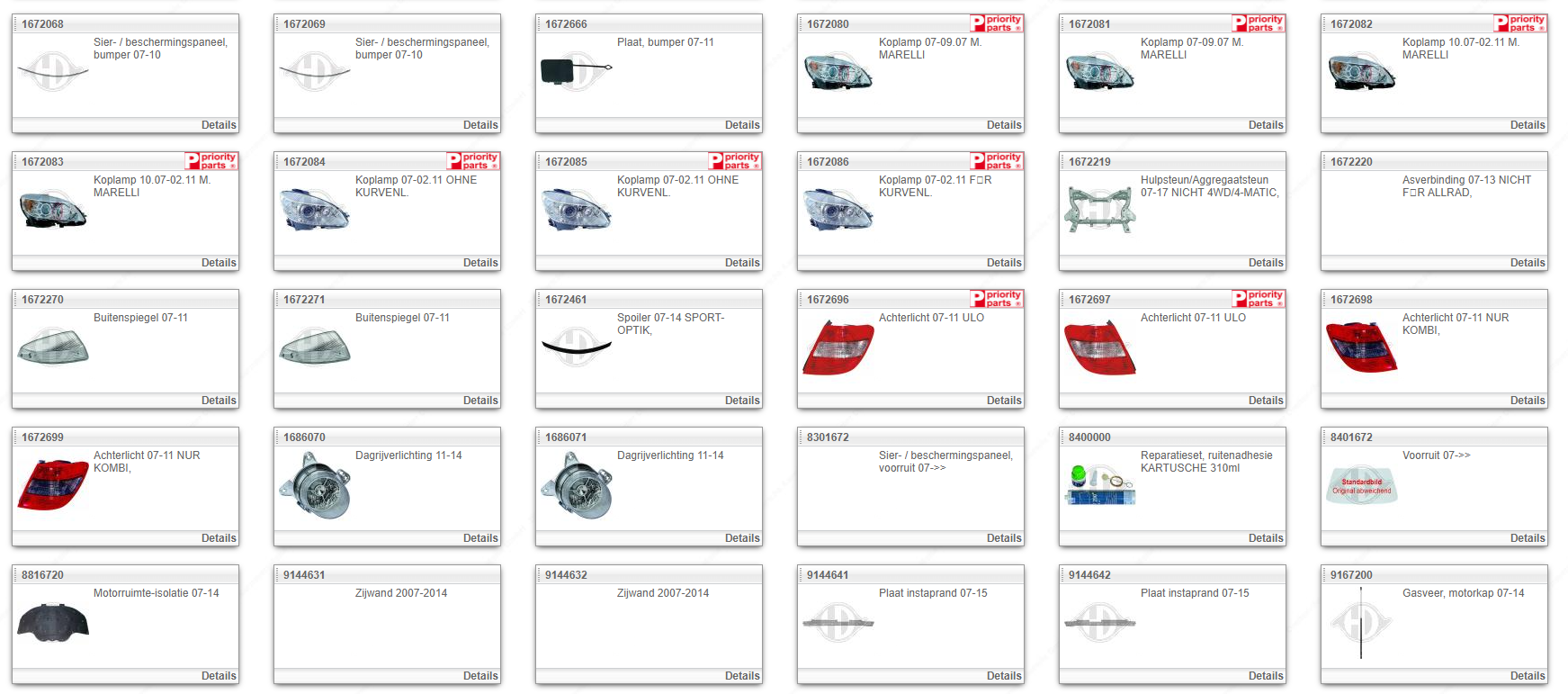The image size is (1568, 694).
Task: Click the fog lamp thumbnail for 1686070
Action: 314,485
